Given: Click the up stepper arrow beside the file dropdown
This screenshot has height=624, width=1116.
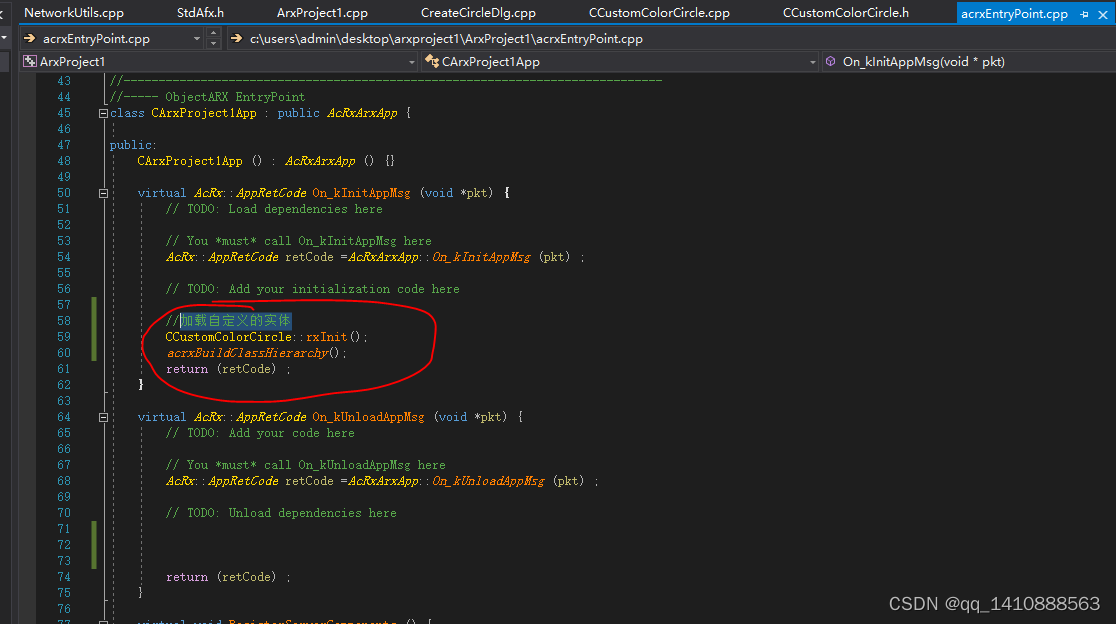Looking at the screenshot, I should coord(214,33).
